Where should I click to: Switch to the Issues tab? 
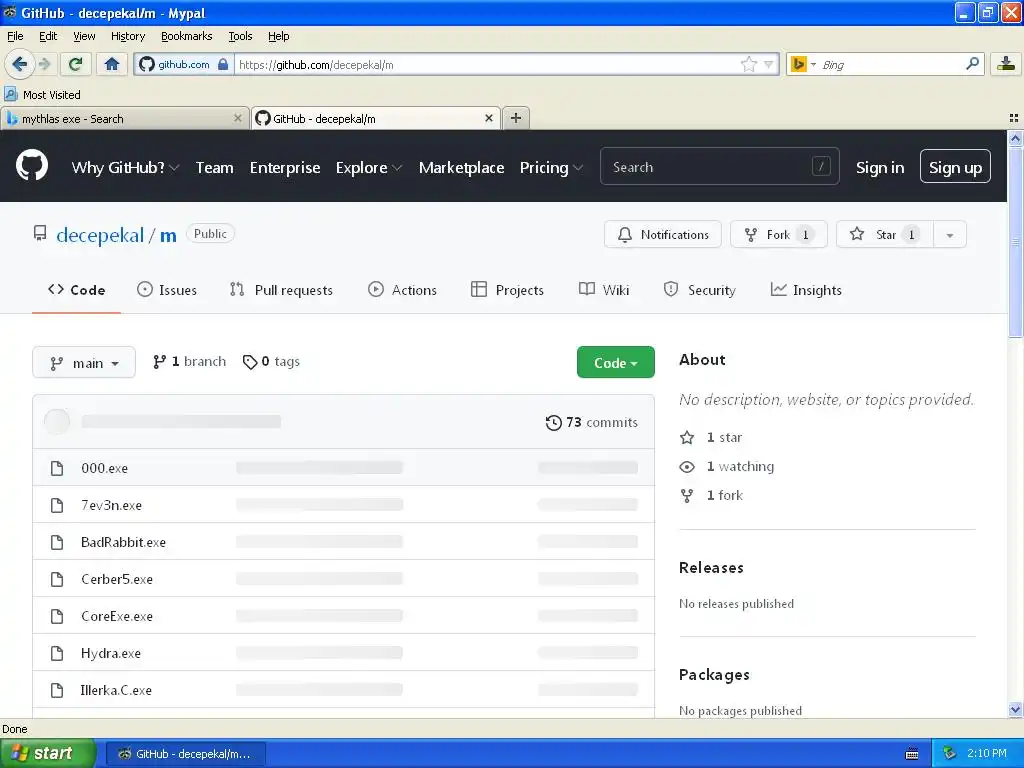[x=167, y=290]
